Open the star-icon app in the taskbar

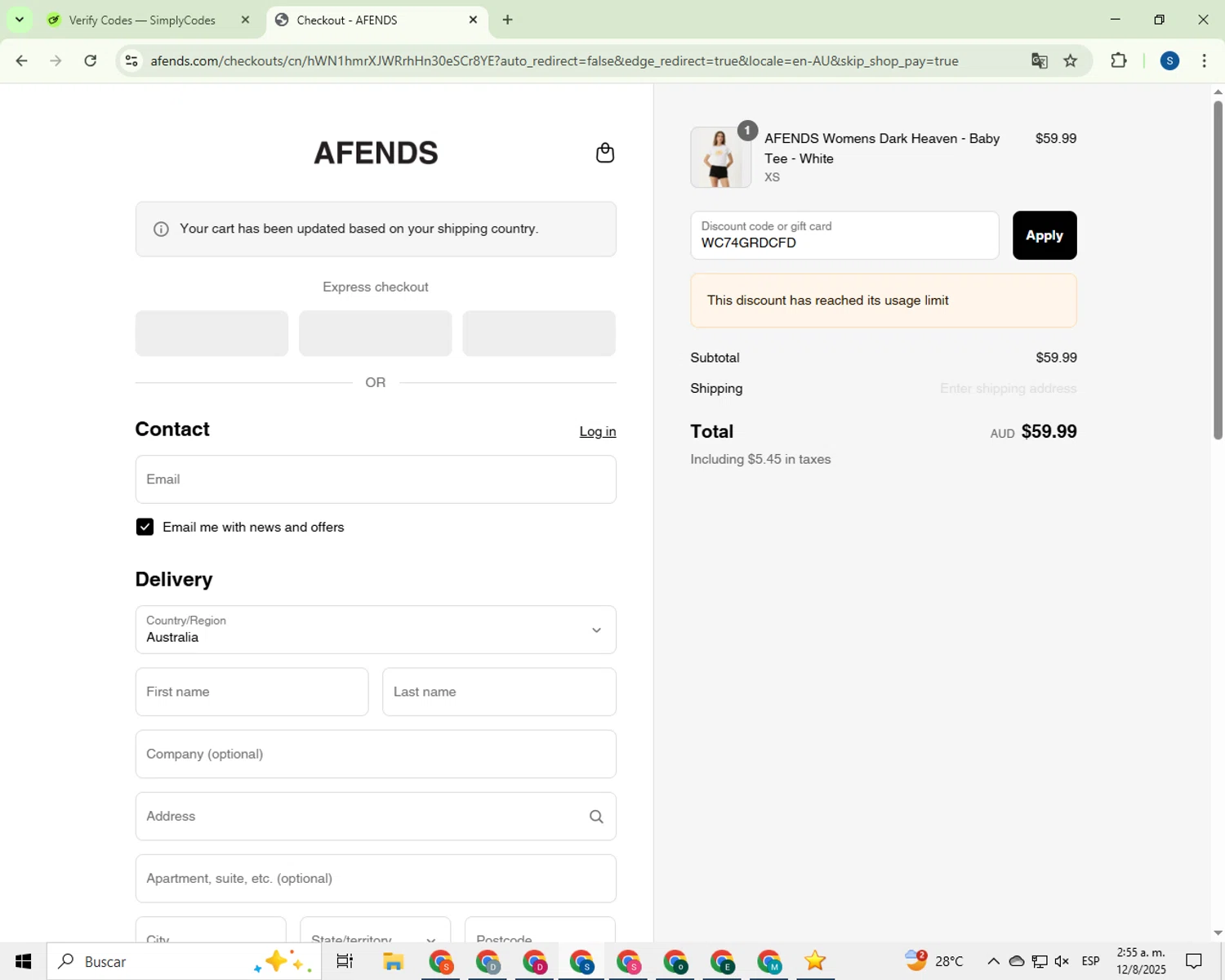(815, 961)
